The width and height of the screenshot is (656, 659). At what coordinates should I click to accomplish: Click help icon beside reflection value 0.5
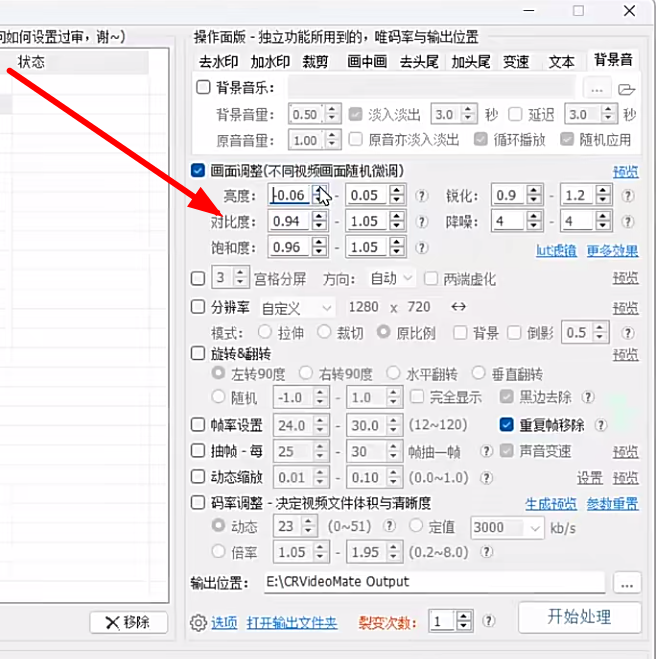click(627, 333)
